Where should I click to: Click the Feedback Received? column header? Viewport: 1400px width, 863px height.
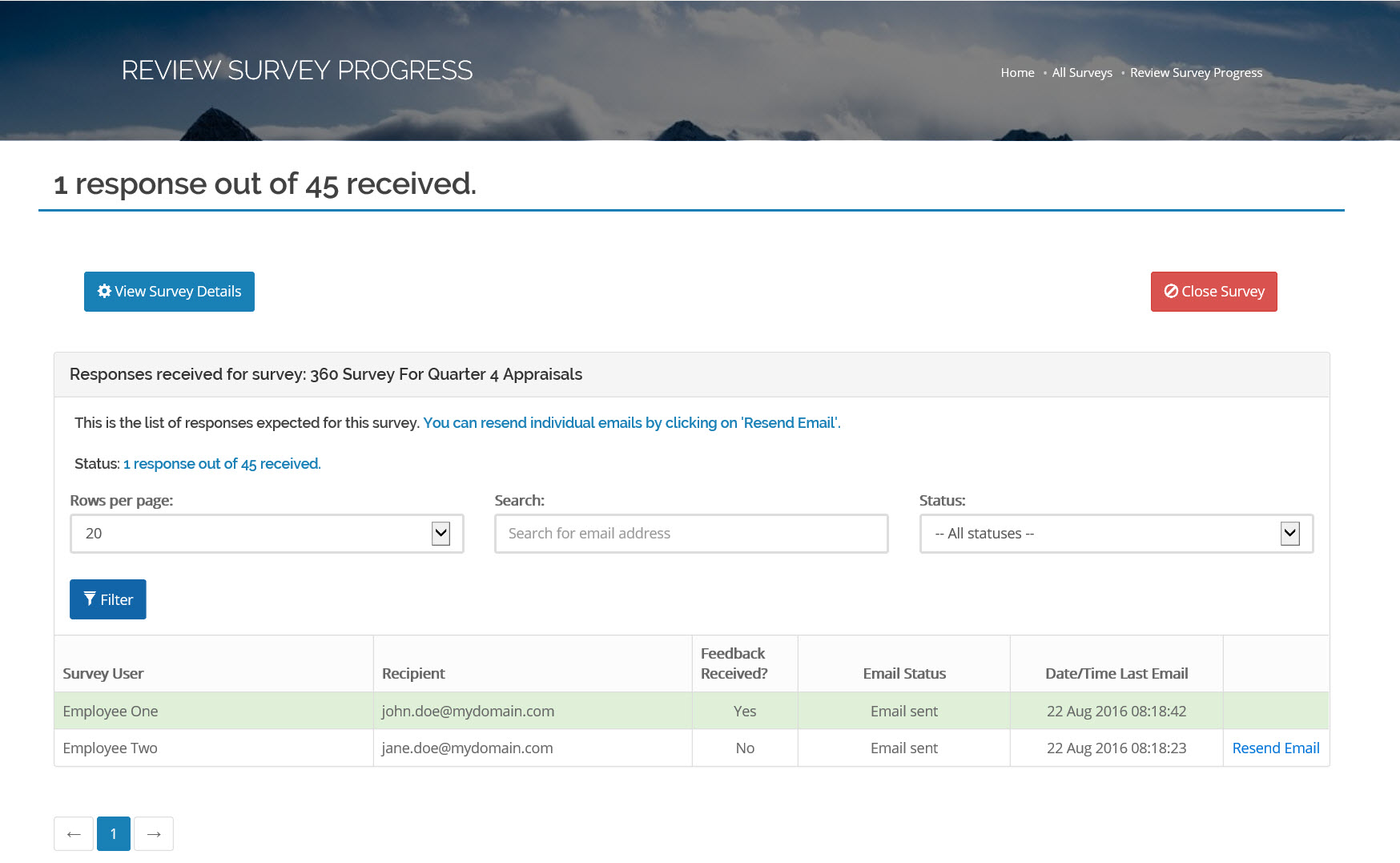(x=734, y=663)
